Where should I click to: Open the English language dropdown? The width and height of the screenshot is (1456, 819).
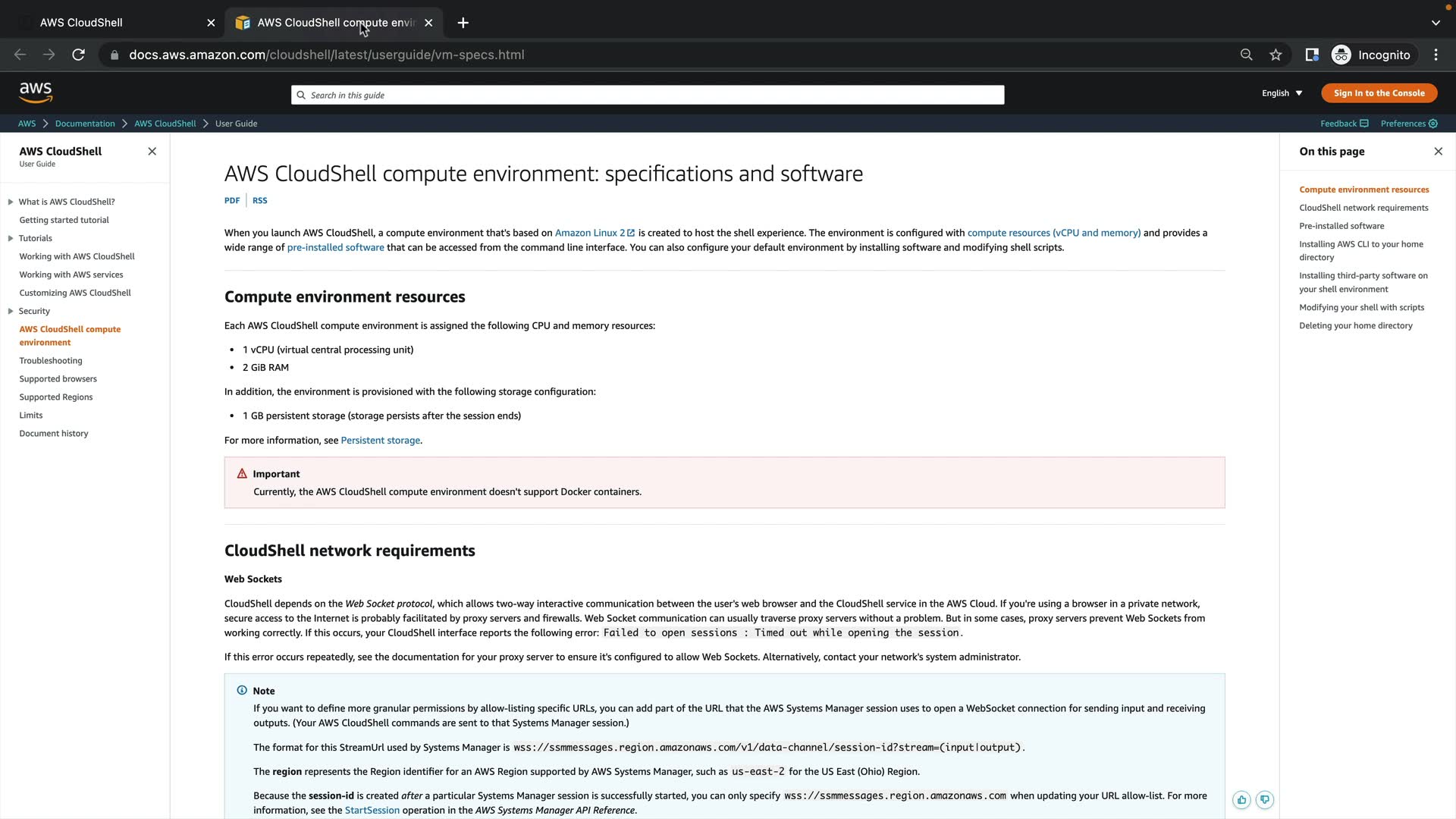pos(1282,93)
